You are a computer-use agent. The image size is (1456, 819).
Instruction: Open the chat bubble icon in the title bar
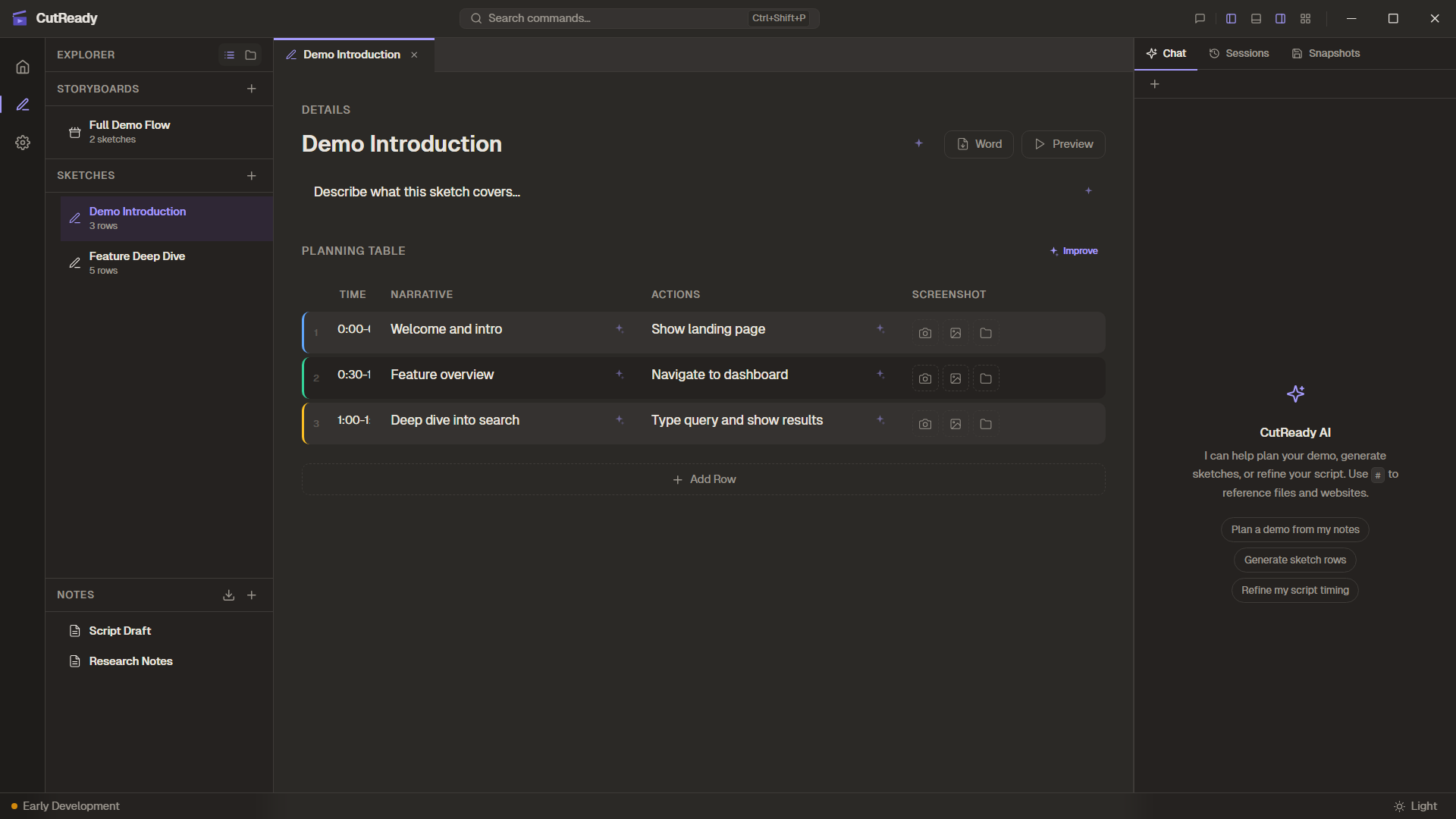click(x=1199, y=18)
